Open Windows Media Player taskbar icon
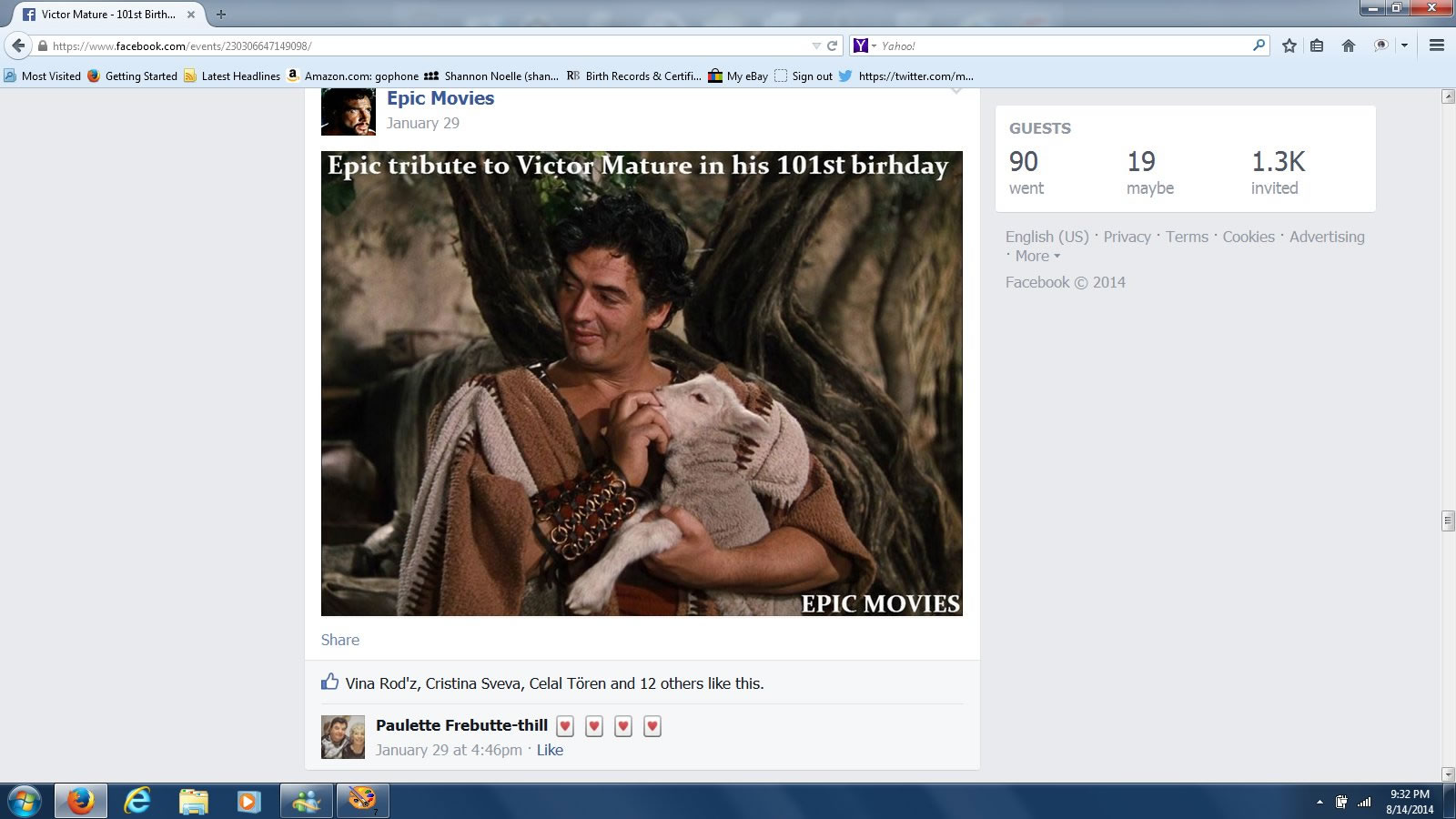 248,802
